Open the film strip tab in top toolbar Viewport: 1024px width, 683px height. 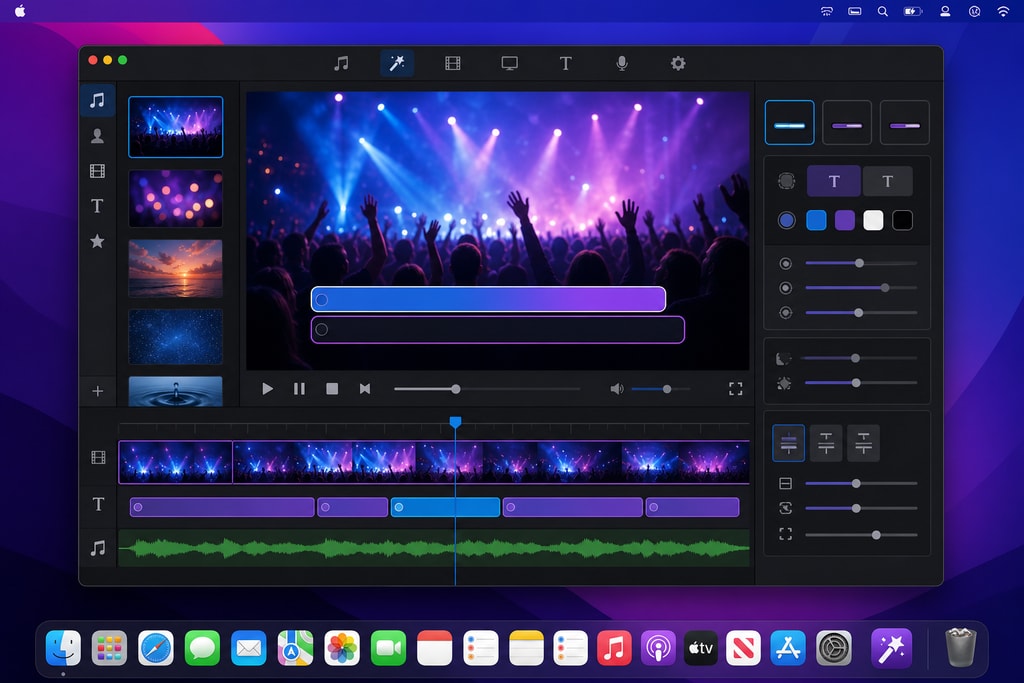pyautogui.click(x=453, y=63)
